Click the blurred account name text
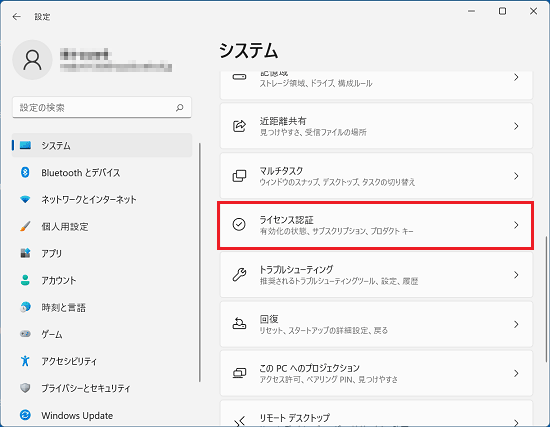Viewport: 550px width, 427px height. tap(84, 55)
